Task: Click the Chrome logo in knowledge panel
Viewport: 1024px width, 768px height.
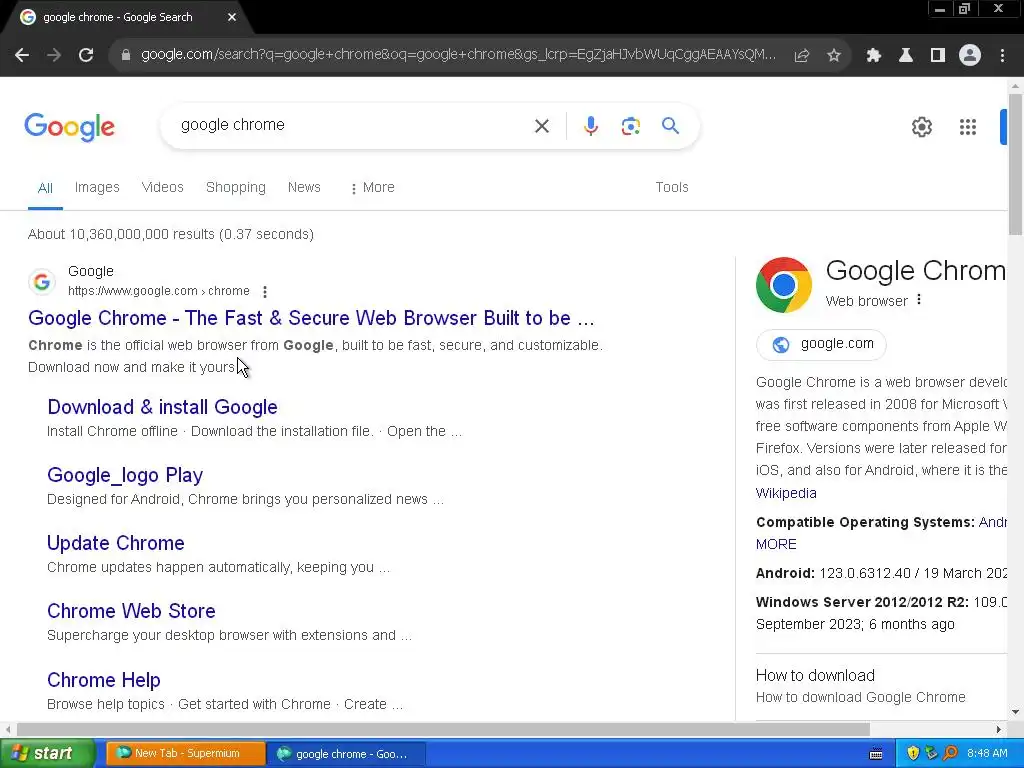Action: (x=783, y=285)
